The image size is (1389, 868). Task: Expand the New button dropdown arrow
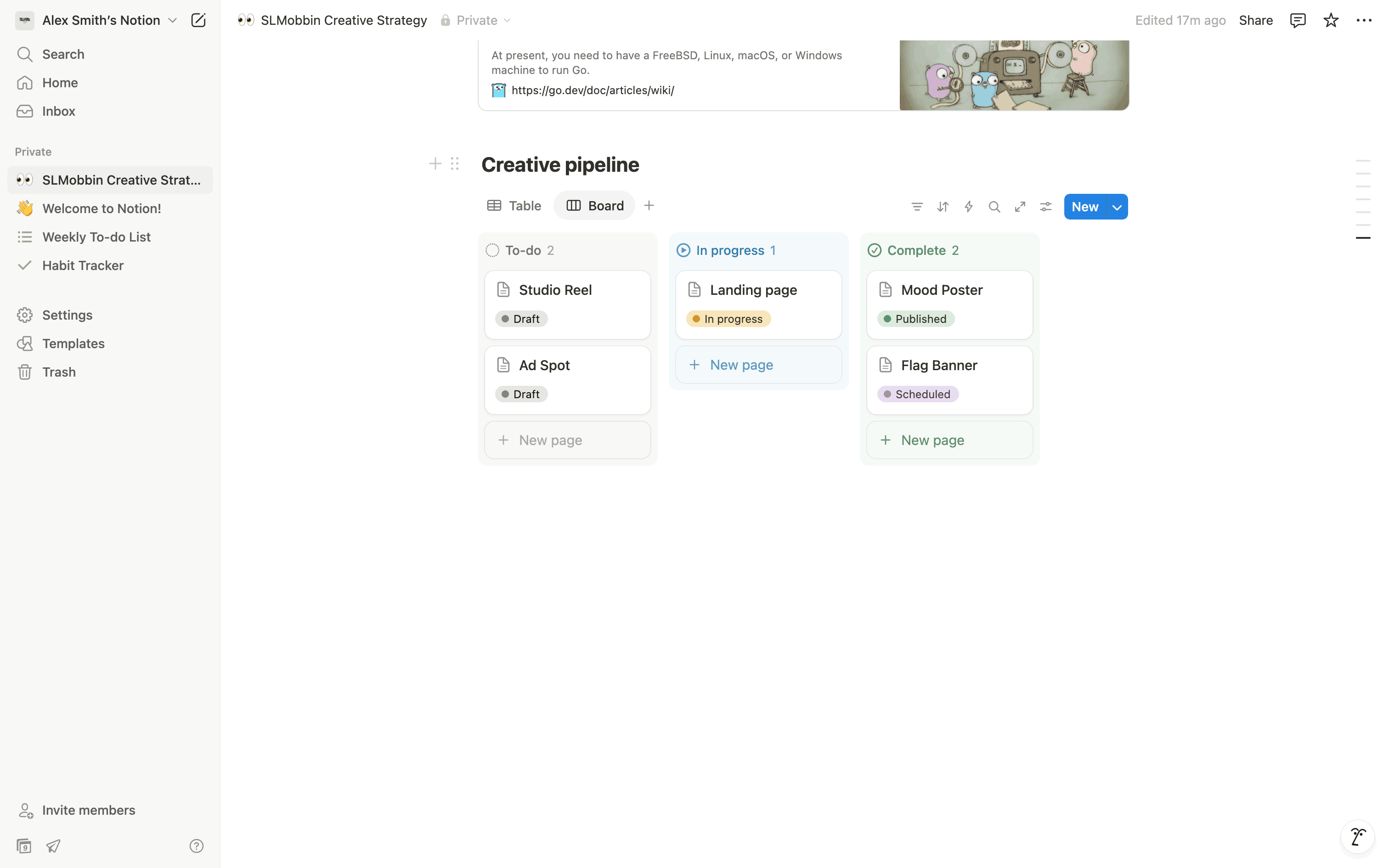click(x=1116, y=207)
